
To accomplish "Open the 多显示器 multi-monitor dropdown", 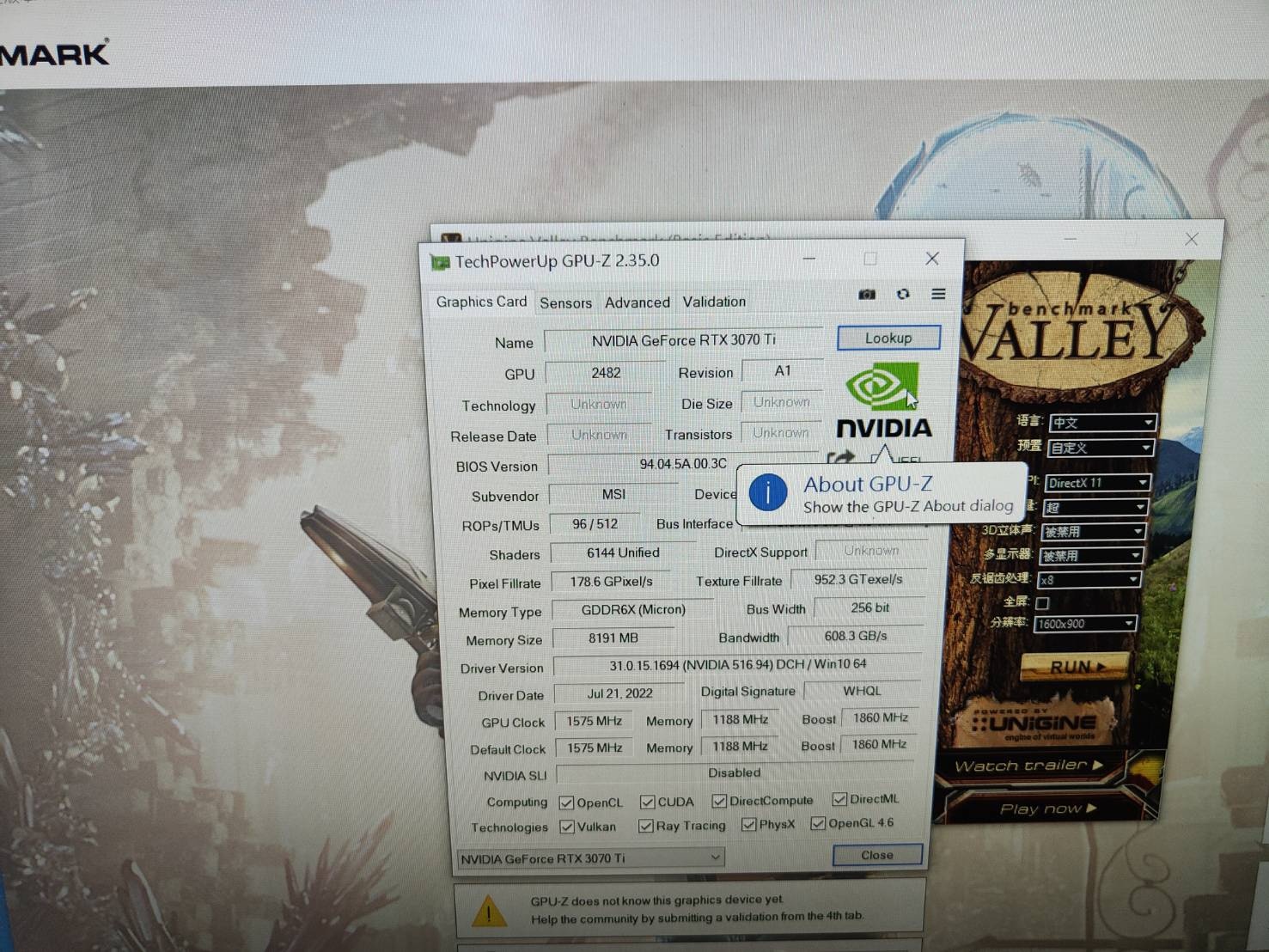I will click(x=1091, y=556).
